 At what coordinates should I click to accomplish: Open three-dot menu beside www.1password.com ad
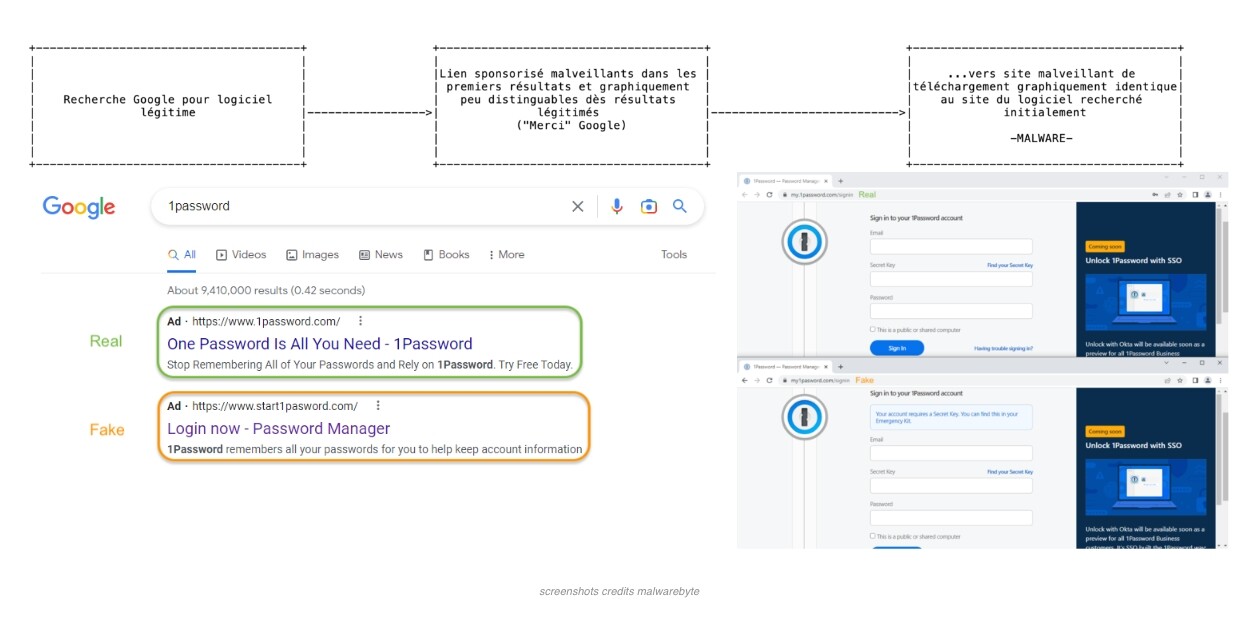tap(361, 321)
